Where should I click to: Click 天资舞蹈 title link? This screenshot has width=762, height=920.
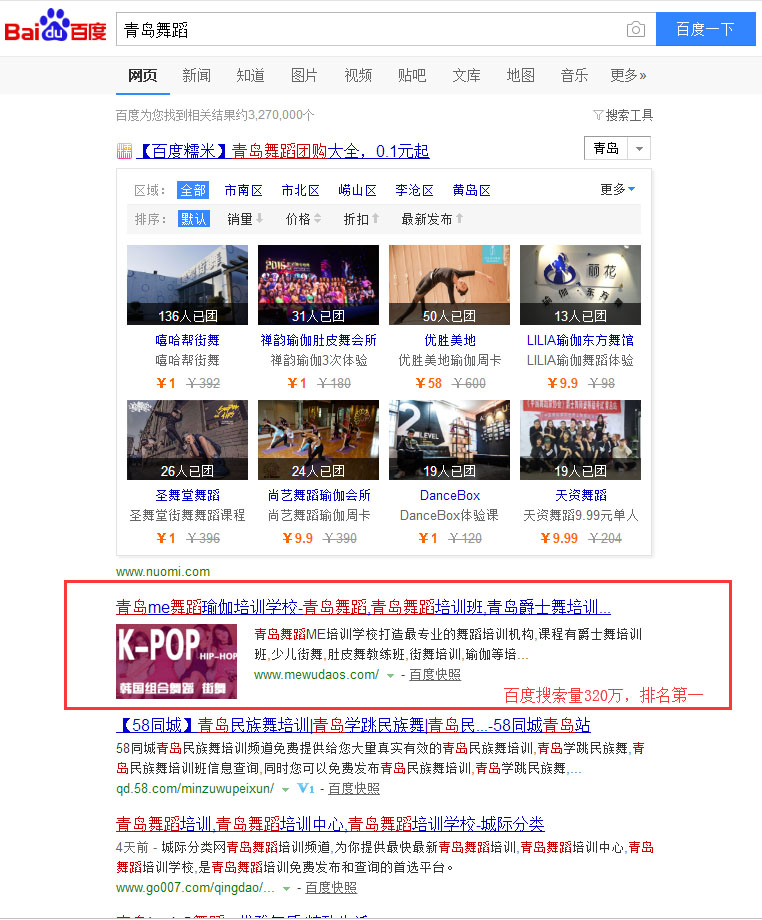pos(580,495)
